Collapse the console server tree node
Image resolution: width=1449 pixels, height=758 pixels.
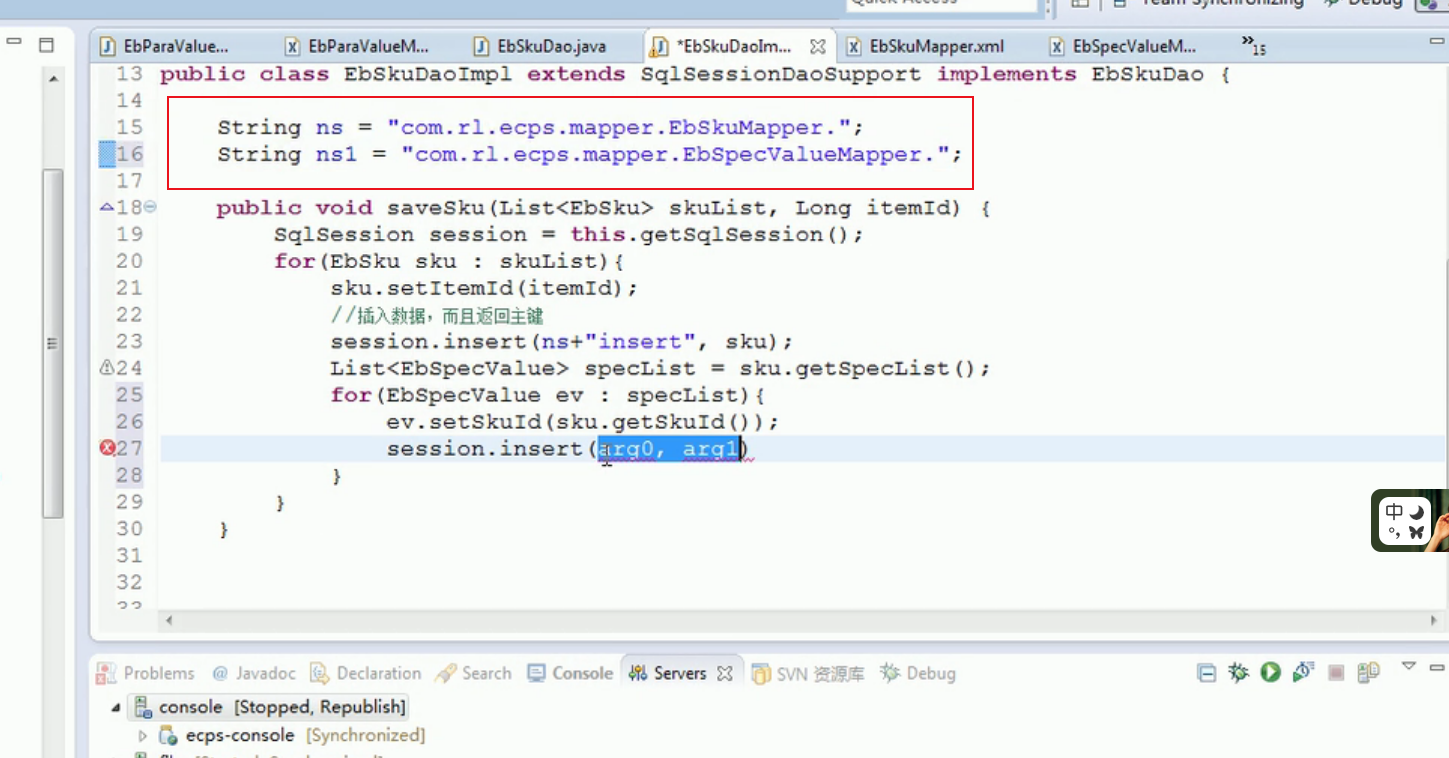pyautogui.click(x=117, y=707)
